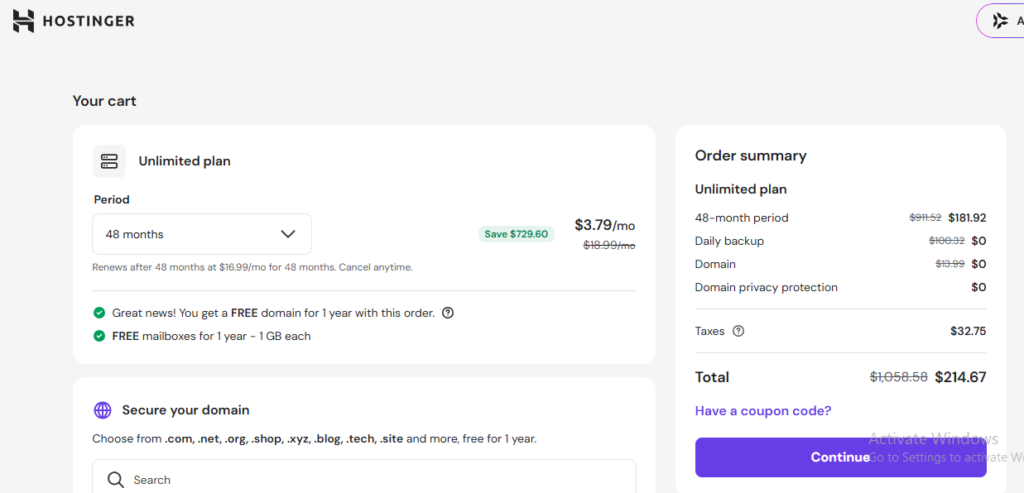This screenshot has width=1024, height=493.
Task: Click the Order summary heading
Action: (x=750, y=155)
